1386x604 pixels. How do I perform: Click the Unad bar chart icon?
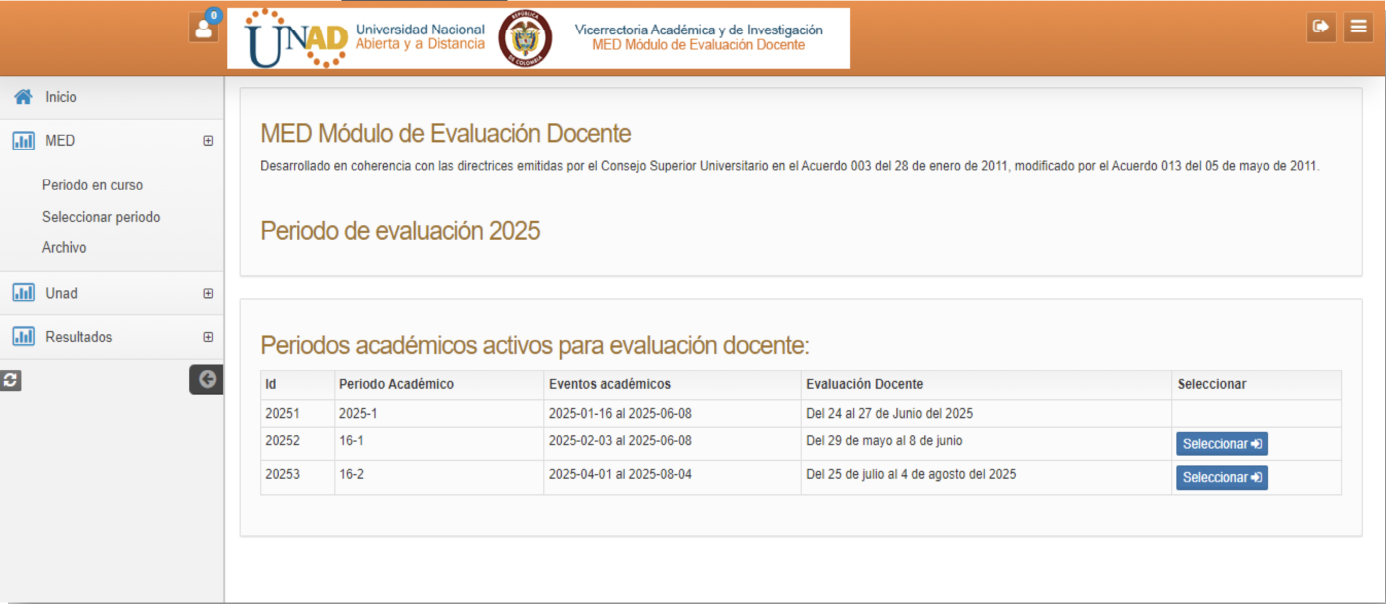click(x=23, y=293)
